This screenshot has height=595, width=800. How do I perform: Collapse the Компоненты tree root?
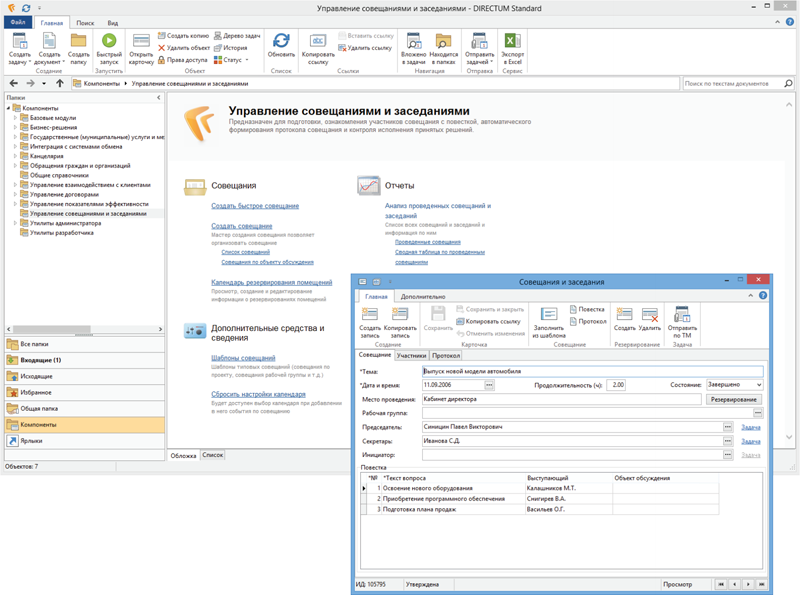[9, 108]
